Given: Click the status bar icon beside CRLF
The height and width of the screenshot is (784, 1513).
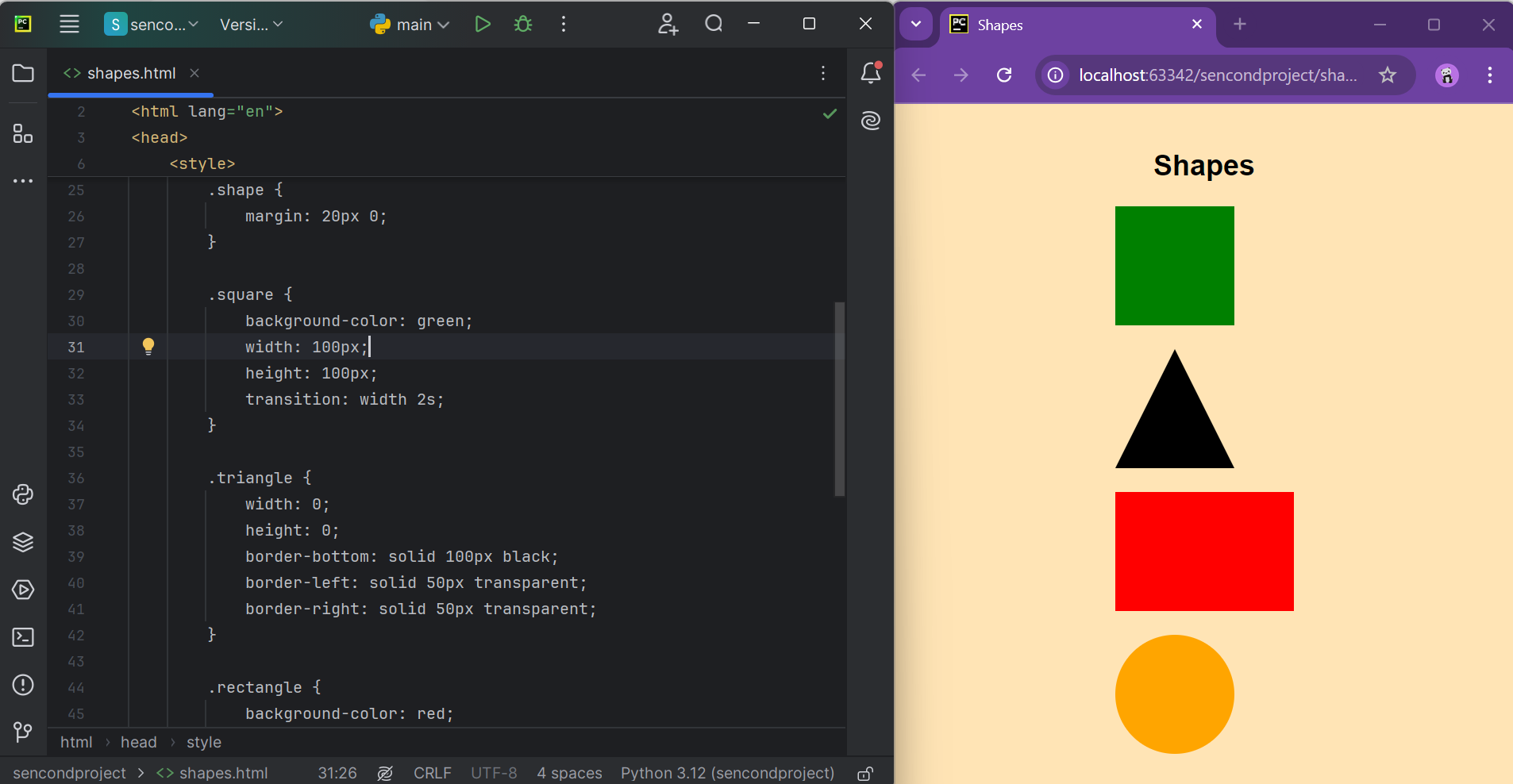Looking at the screenshot, I should [385, 773].
